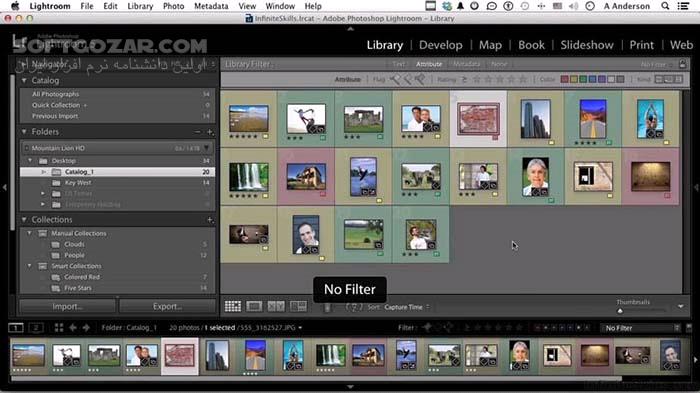Select Text tab in Library Filter
The height and width of the screenshot is (393, 700).
[x=398, y=64]
